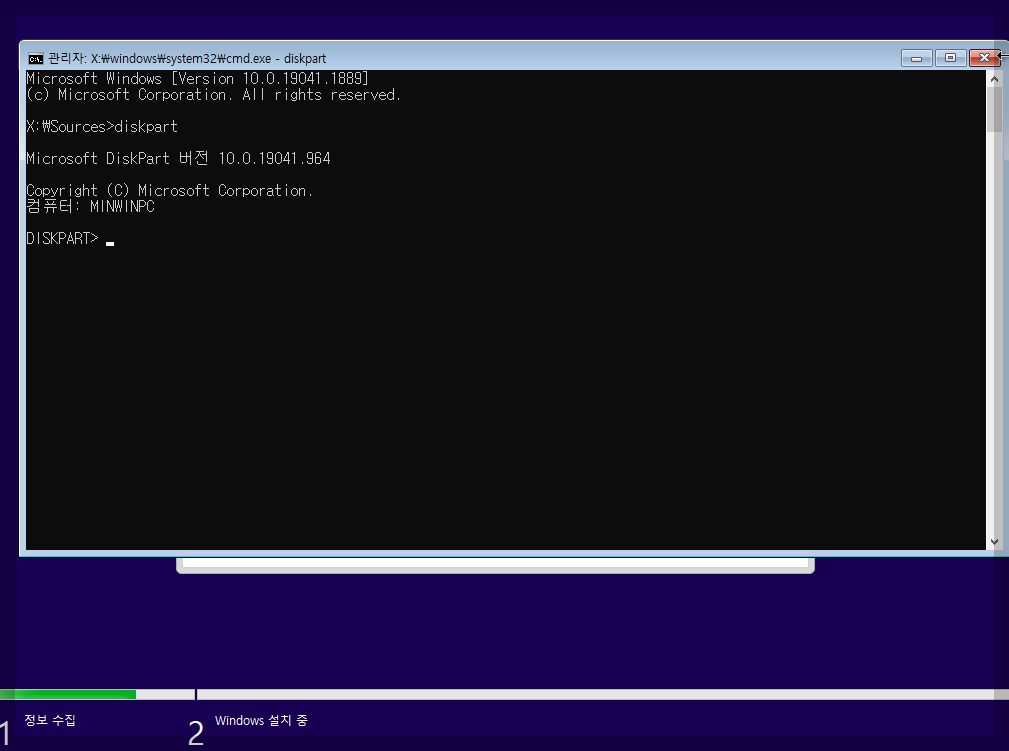Maximize the diskpart command window
The image size is (1009, 751).
point(950,58)
